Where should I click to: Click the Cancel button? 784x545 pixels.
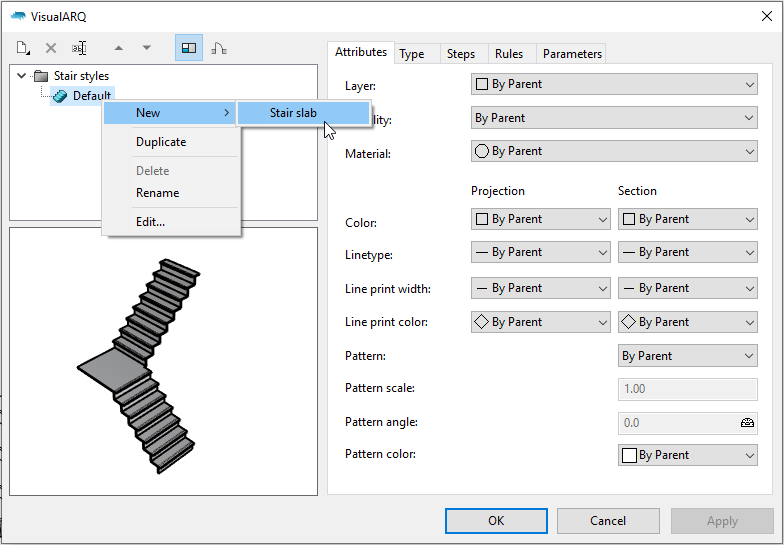pos(608,520)
